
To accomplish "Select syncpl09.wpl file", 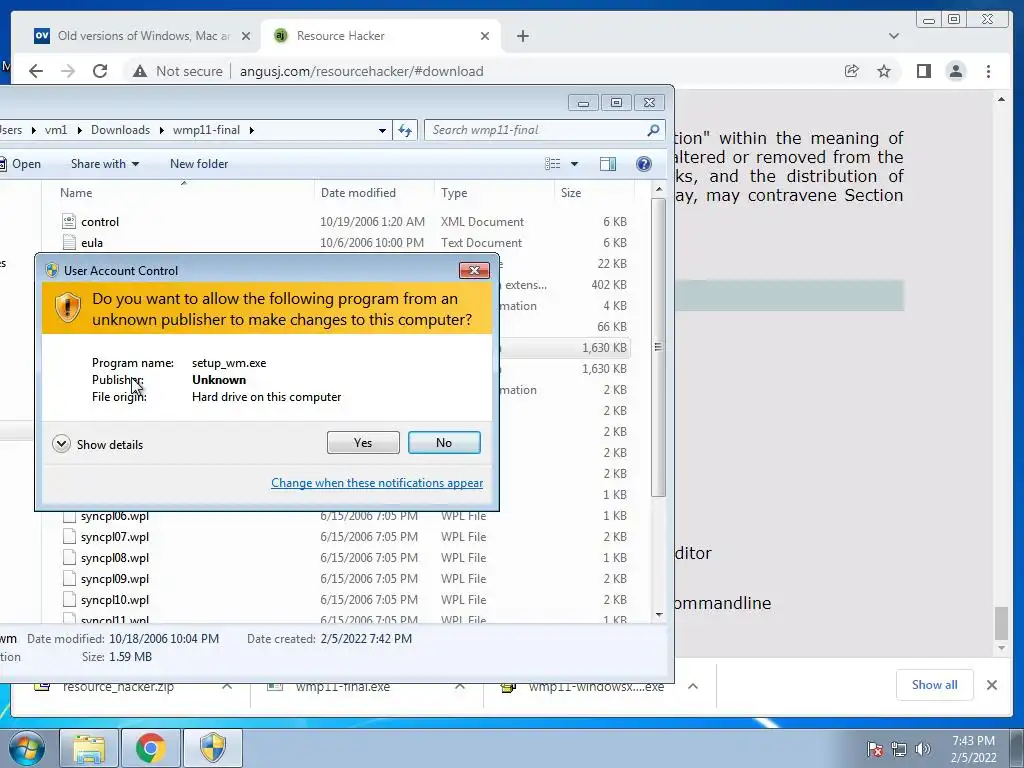I will pyautogui.click(x=115, y=579).
